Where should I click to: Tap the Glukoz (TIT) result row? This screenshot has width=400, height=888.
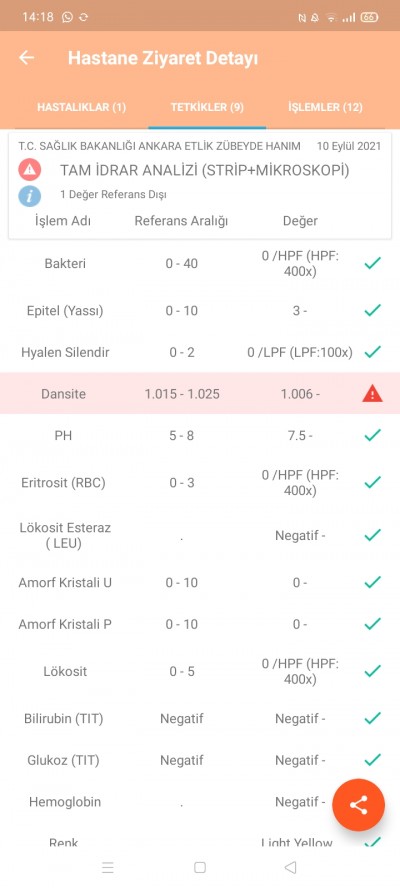(x=200, y=760)
